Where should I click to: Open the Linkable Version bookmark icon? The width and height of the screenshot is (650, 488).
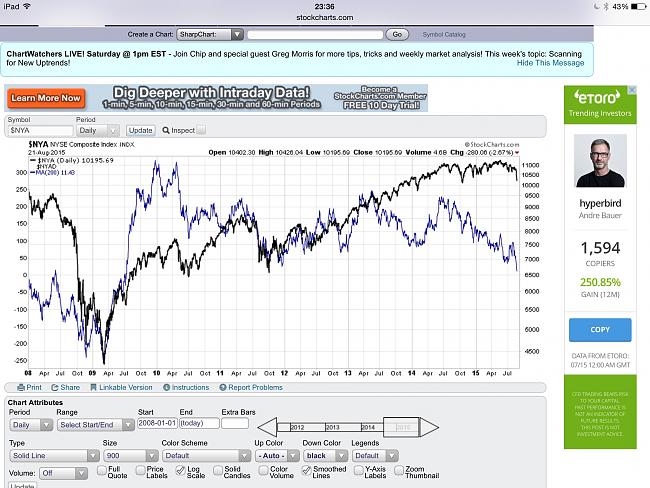click(x=93, y=387)
